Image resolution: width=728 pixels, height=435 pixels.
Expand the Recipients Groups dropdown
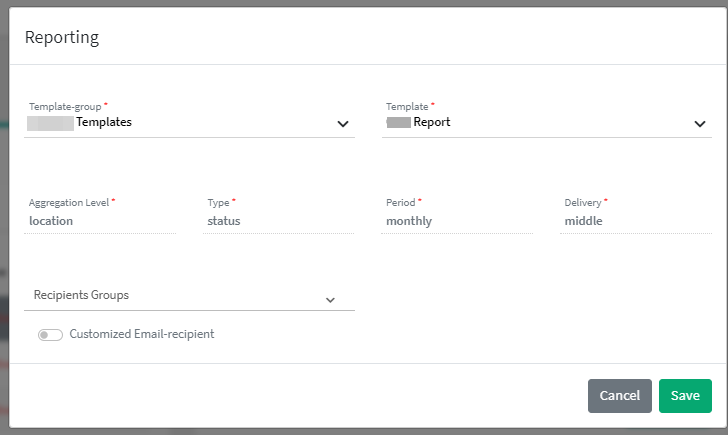point(180,296)
